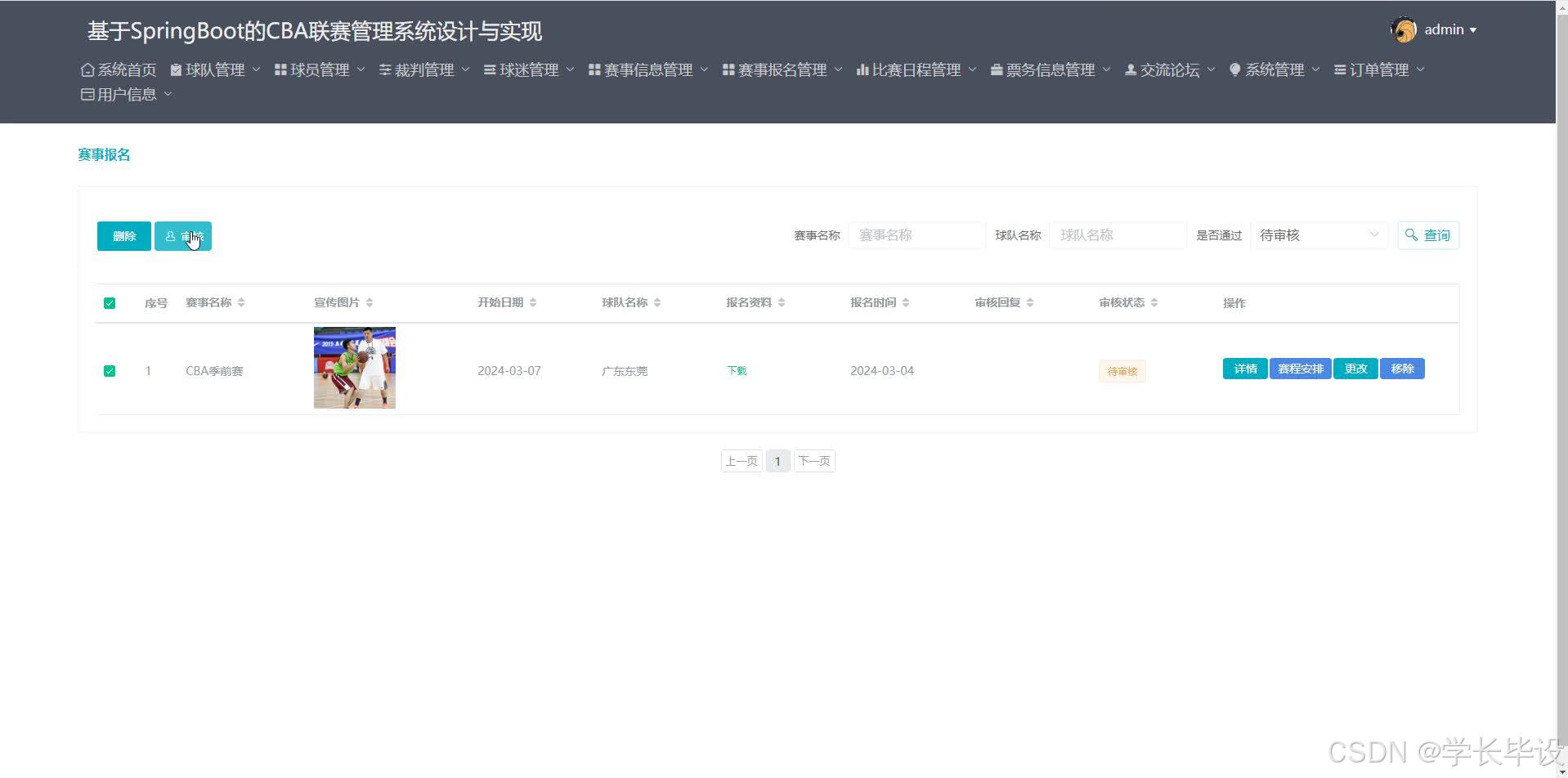Toggle sorting on the 报名资料 column arrows

click(x=782, y=303)
